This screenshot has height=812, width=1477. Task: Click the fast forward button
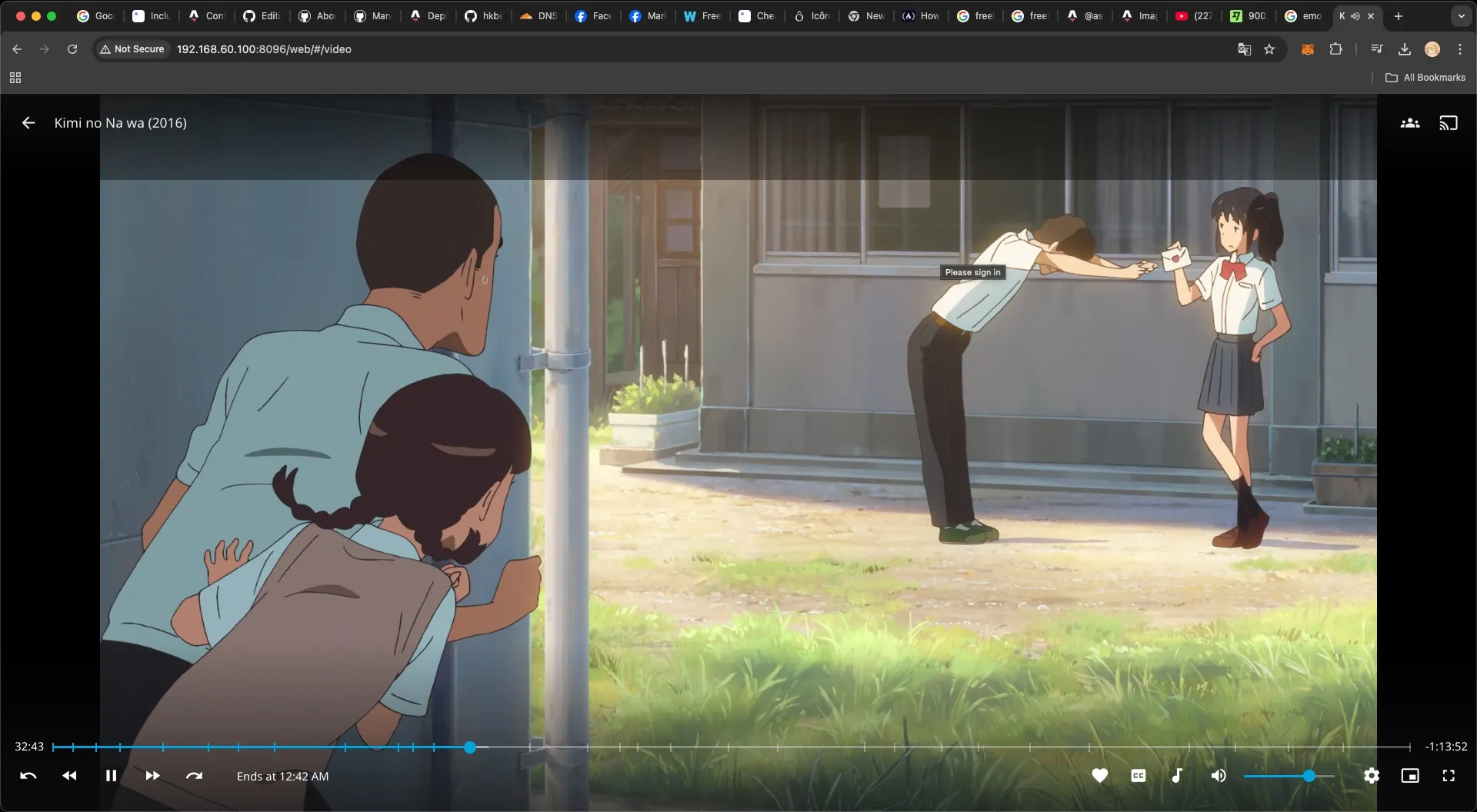[152, 776]
